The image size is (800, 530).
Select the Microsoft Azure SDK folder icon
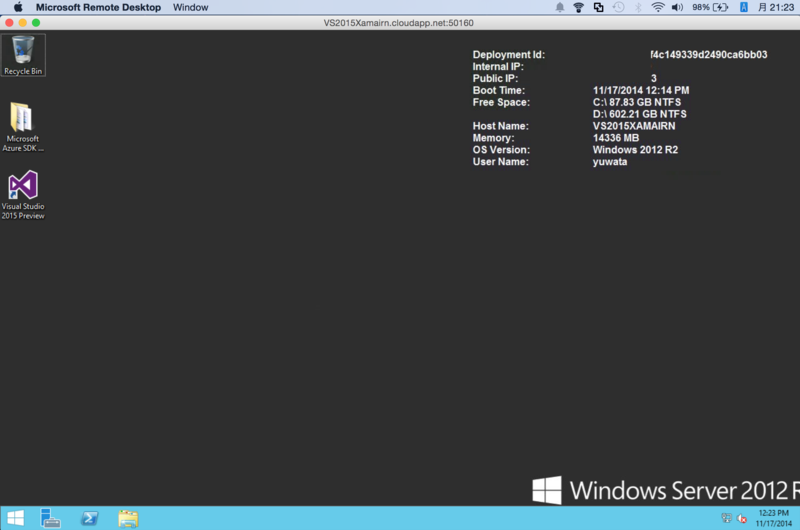pos(22,127)
